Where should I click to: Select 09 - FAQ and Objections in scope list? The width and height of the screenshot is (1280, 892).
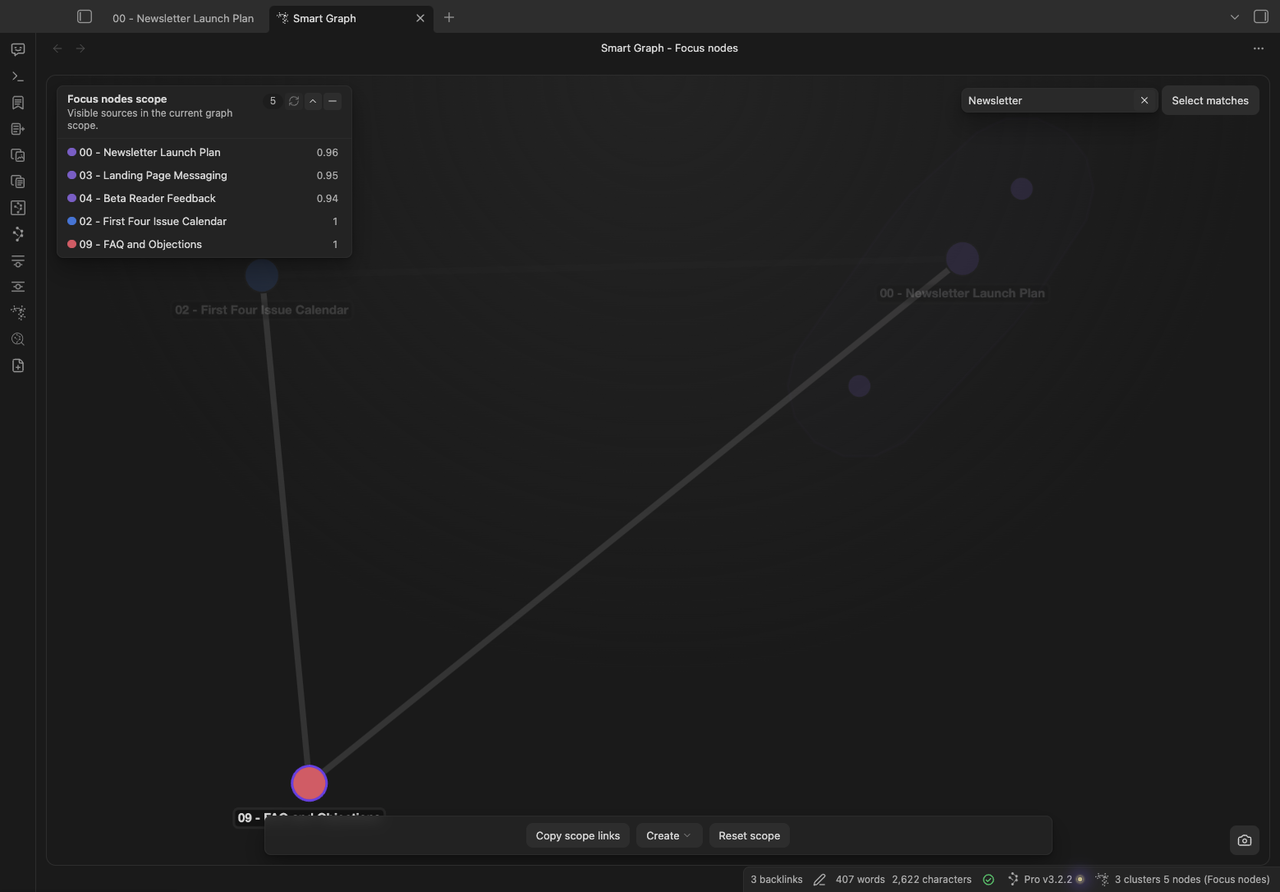(203, 244)
